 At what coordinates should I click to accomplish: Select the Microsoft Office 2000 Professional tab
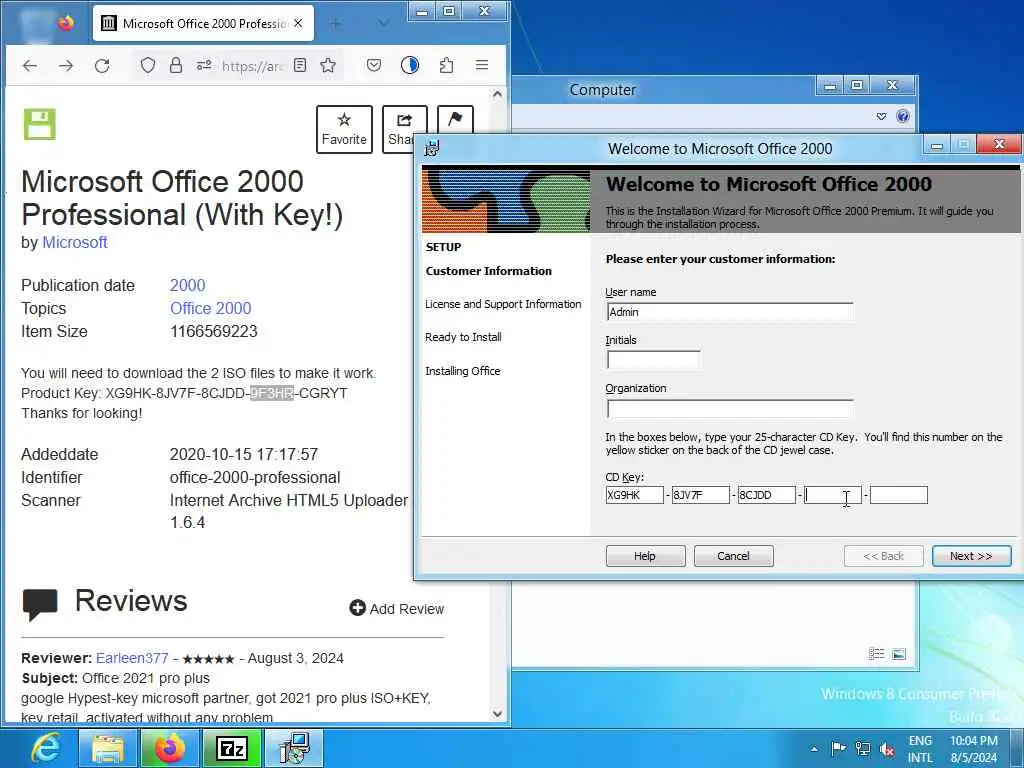coord(203,24)
